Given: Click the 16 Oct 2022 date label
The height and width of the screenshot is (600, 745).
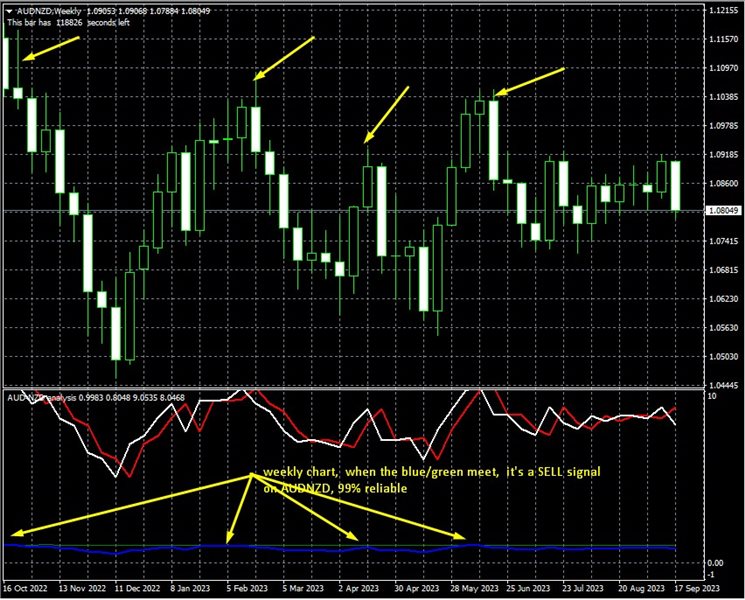Looking at the screenshot, I should click(25, 588).
